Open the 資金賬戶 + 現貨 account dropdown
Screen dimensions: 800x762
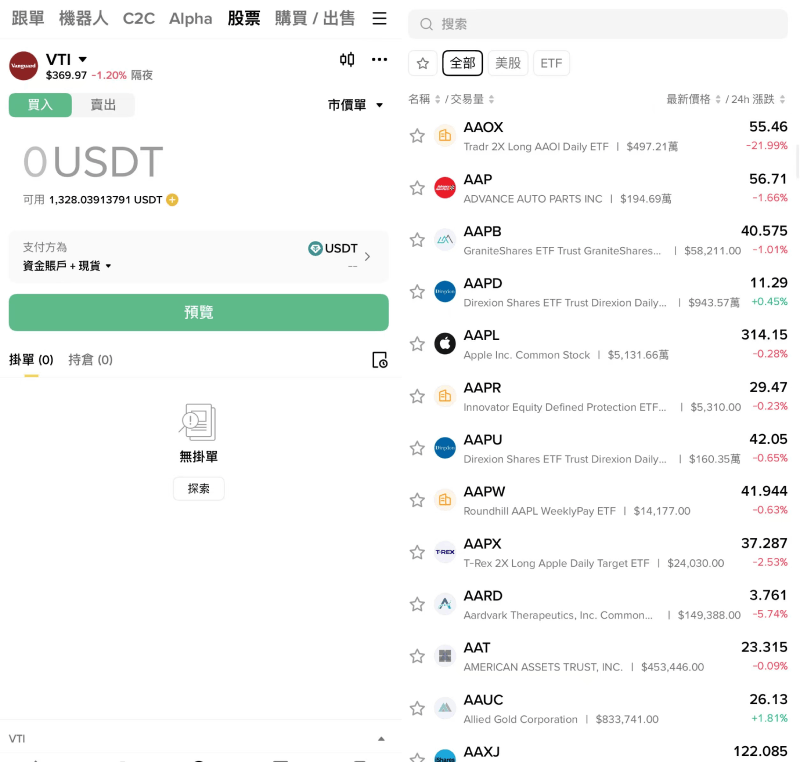coord(67,266)
